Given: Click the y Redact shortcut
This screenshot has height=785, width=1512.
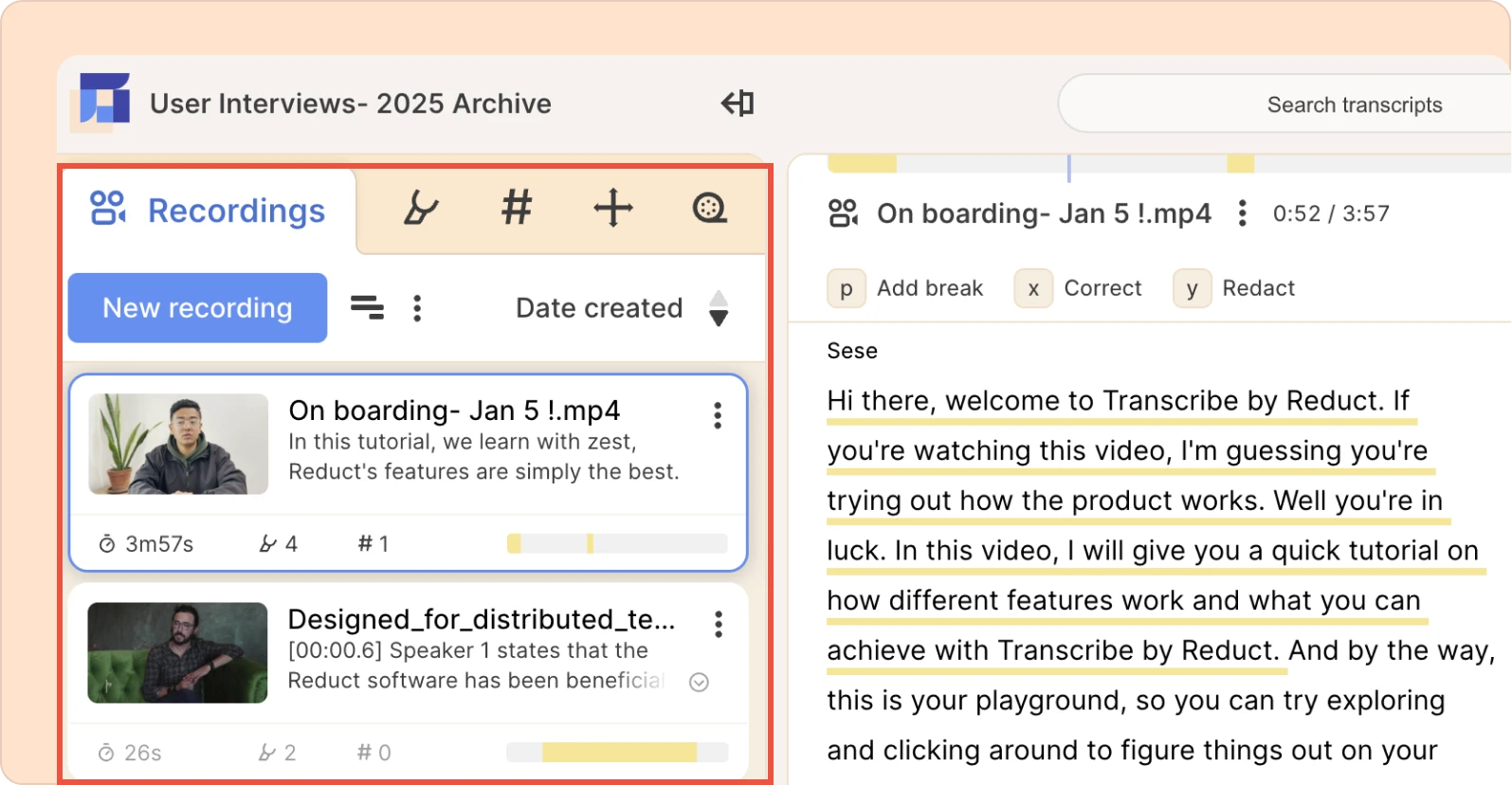Looking at the screenshot, I should pyautogui.click(x=1234, y=288).
